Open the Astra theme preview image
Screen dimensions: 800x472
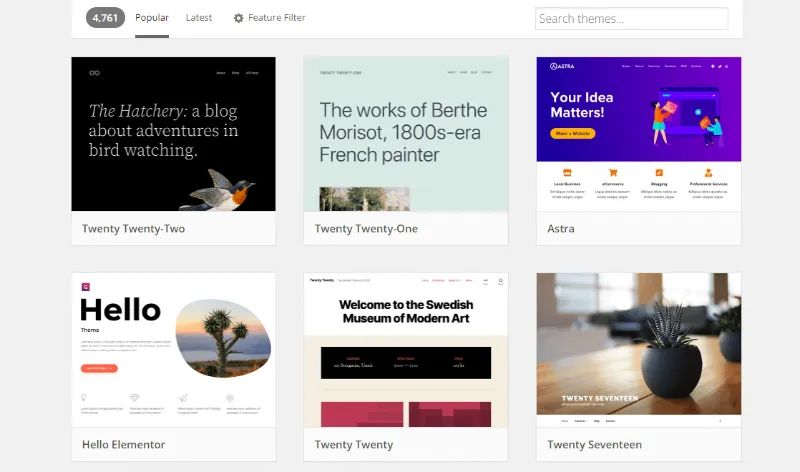pyautogui.click(x=639, y=134)
